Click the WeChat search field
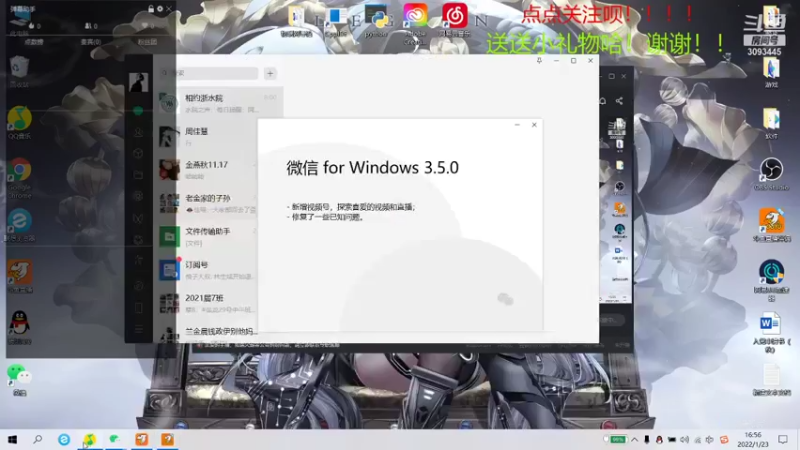 pos(208,73)
